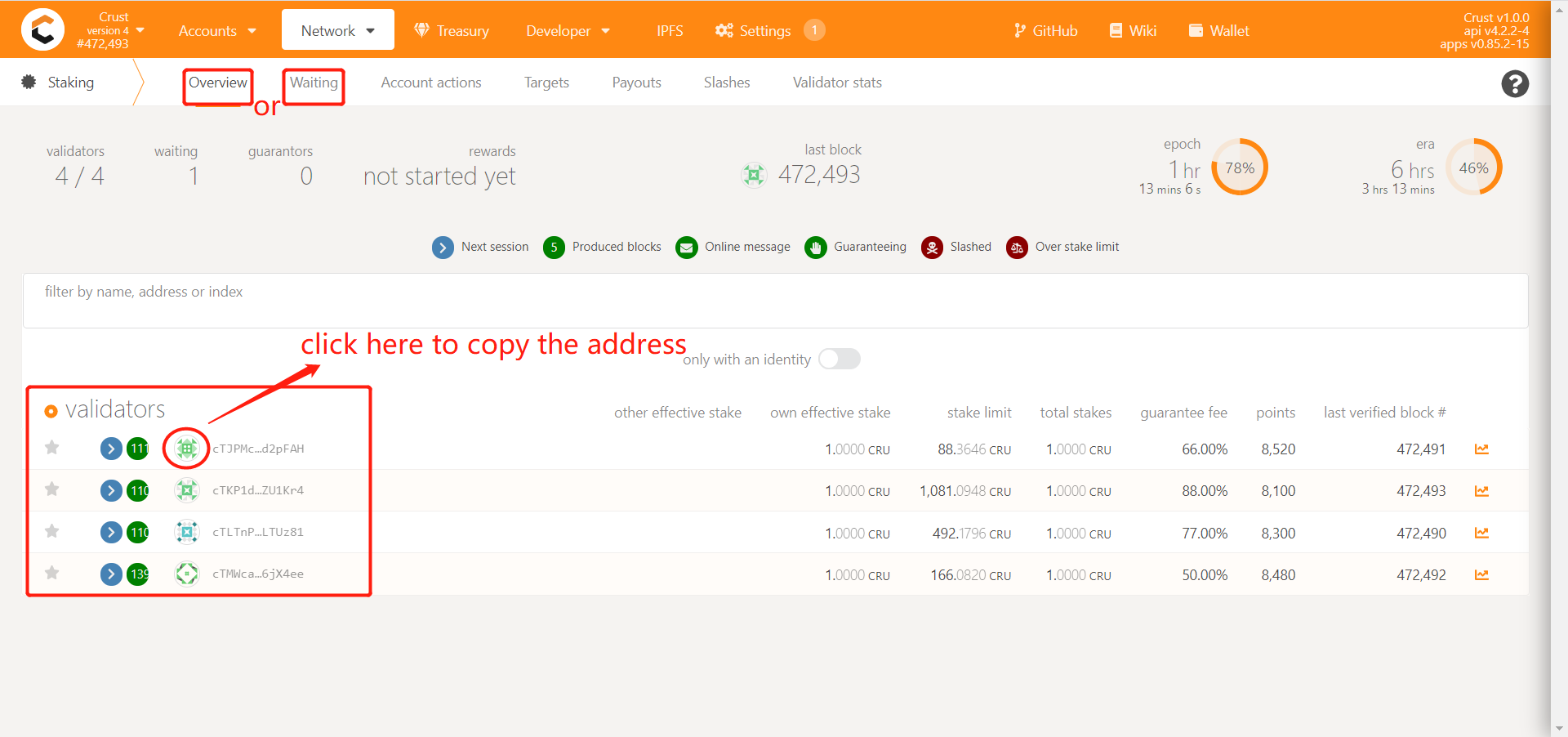Copy address via cTJPMc...d2pFAH identicon

[187, 448]
